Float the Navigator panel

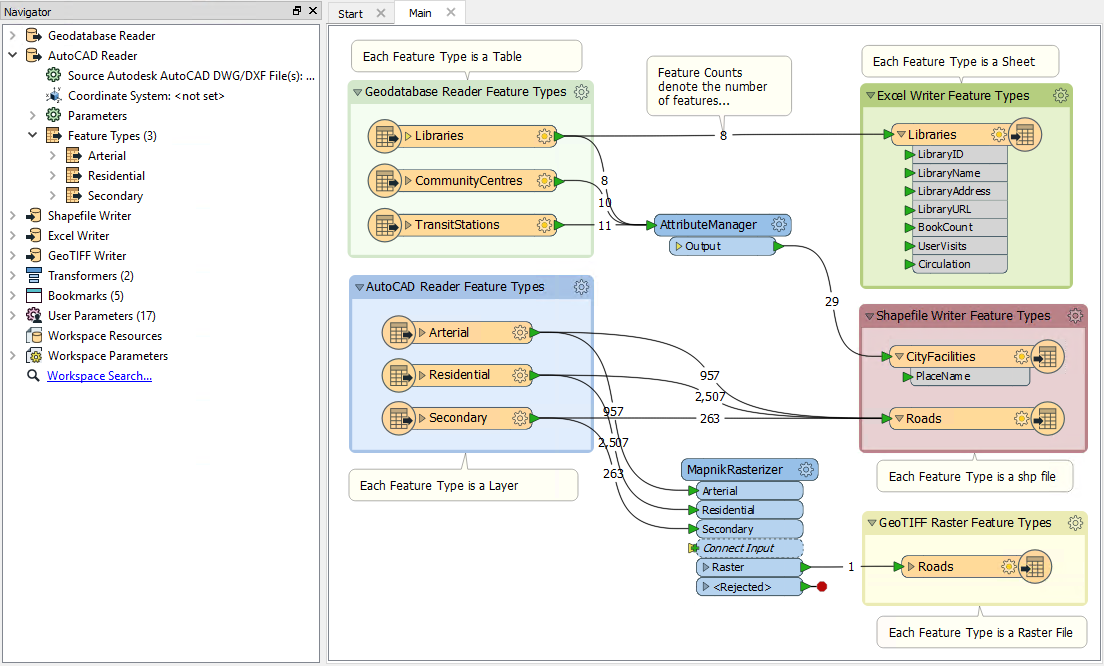pos(297,11)
